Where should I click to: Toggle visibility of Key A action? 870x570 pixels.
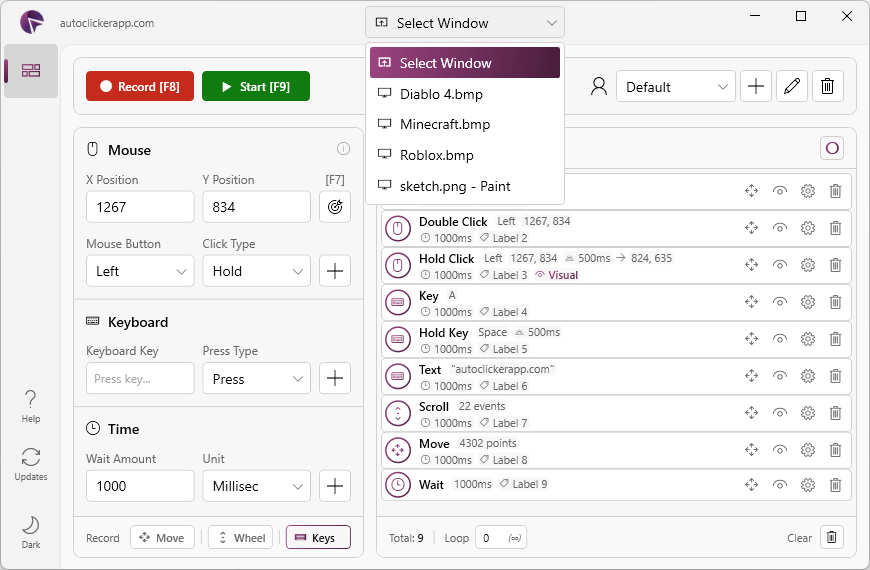pyautogui.click(x=780, y=302)
